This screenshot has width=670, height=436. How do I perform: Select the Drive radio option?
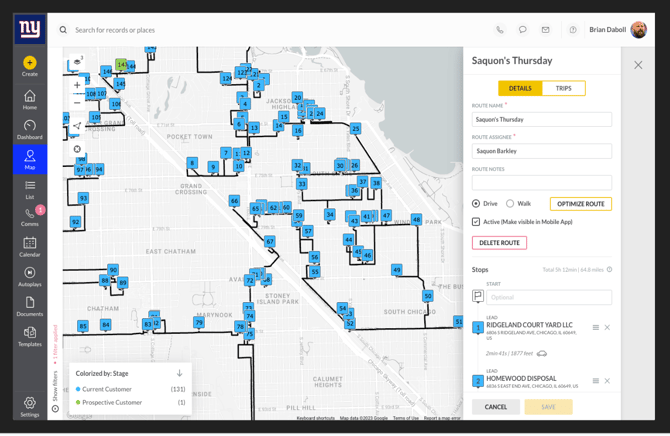tap(476, 203)
